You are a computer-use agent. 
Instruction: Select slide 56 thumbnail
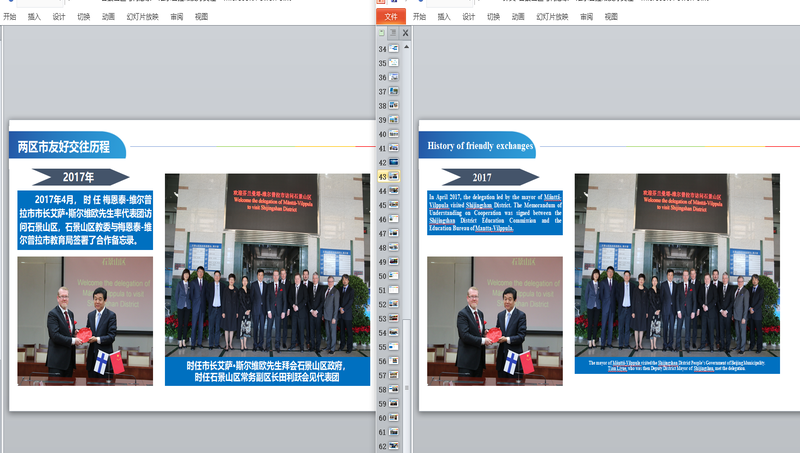393,361
